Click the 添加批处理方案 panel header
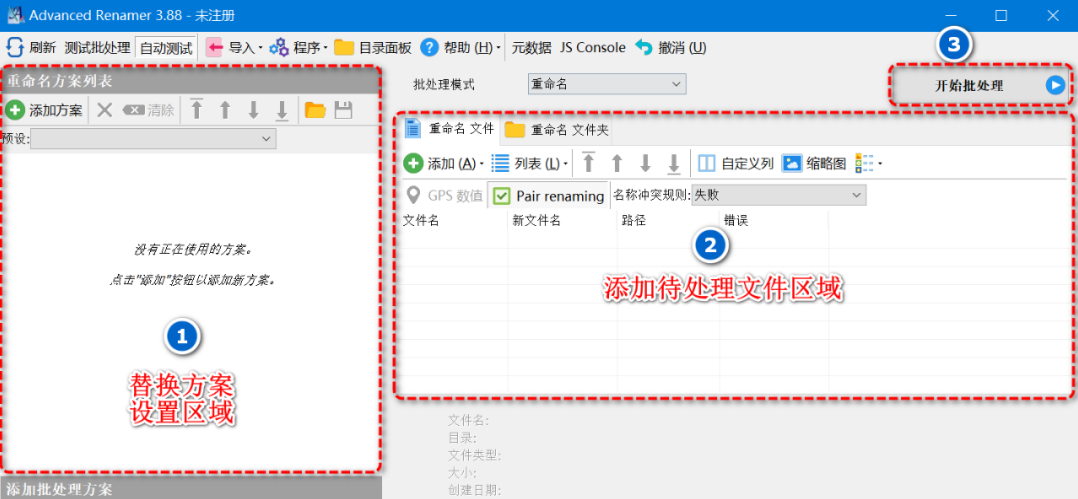 point(190,489)
